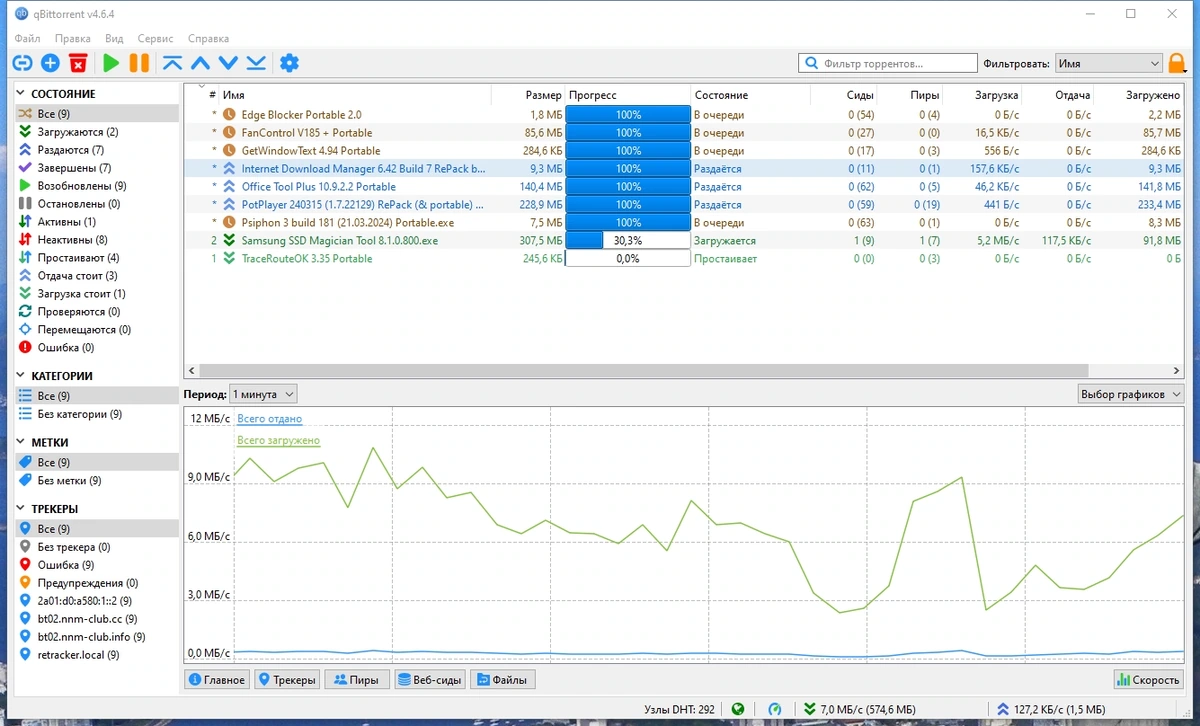Click the torrent filter search field
The height and width of the screenshot is (726, 1200).
888,63
